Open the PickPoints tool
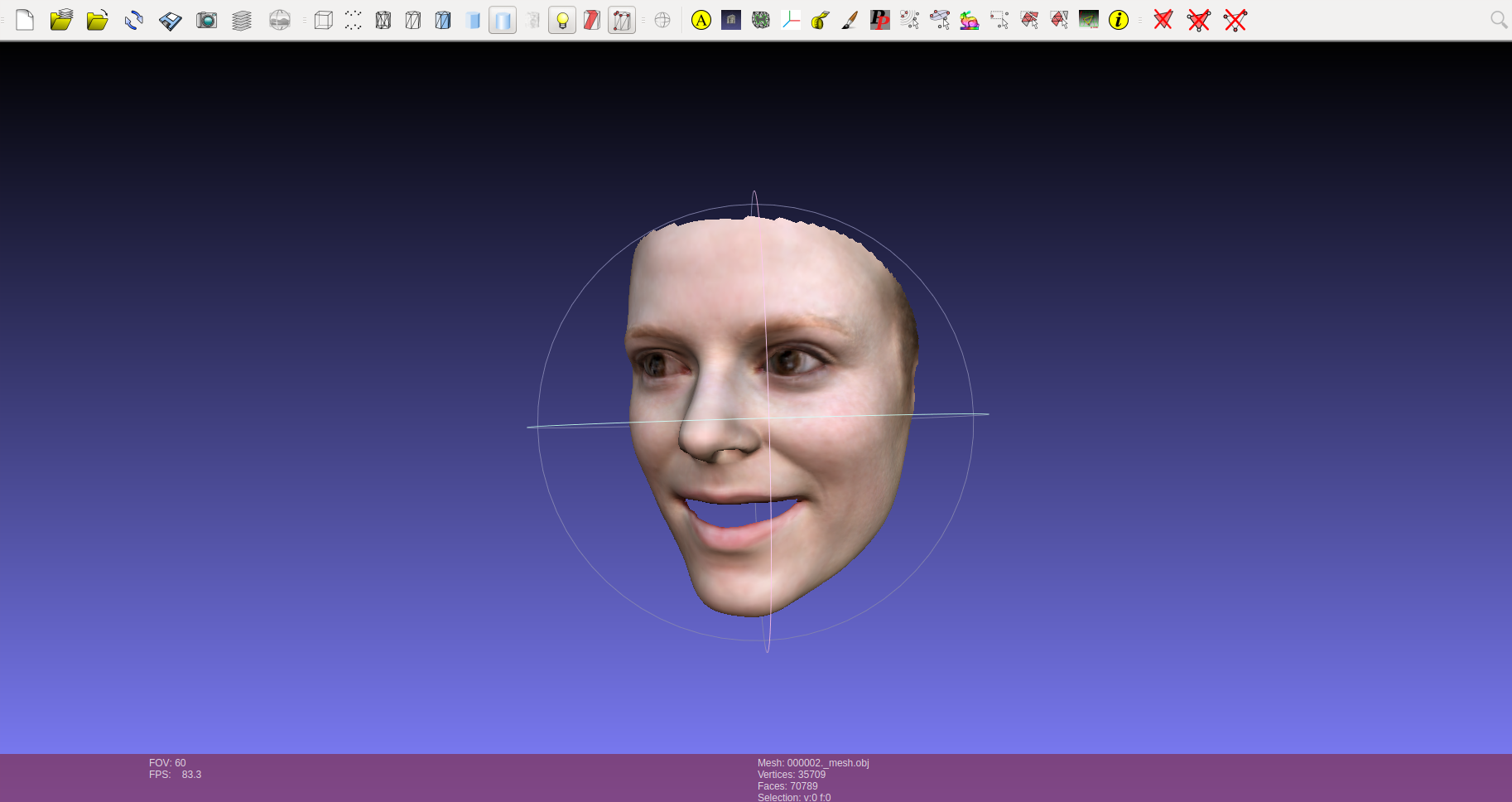1512x802 pixels. coord(879,20)
